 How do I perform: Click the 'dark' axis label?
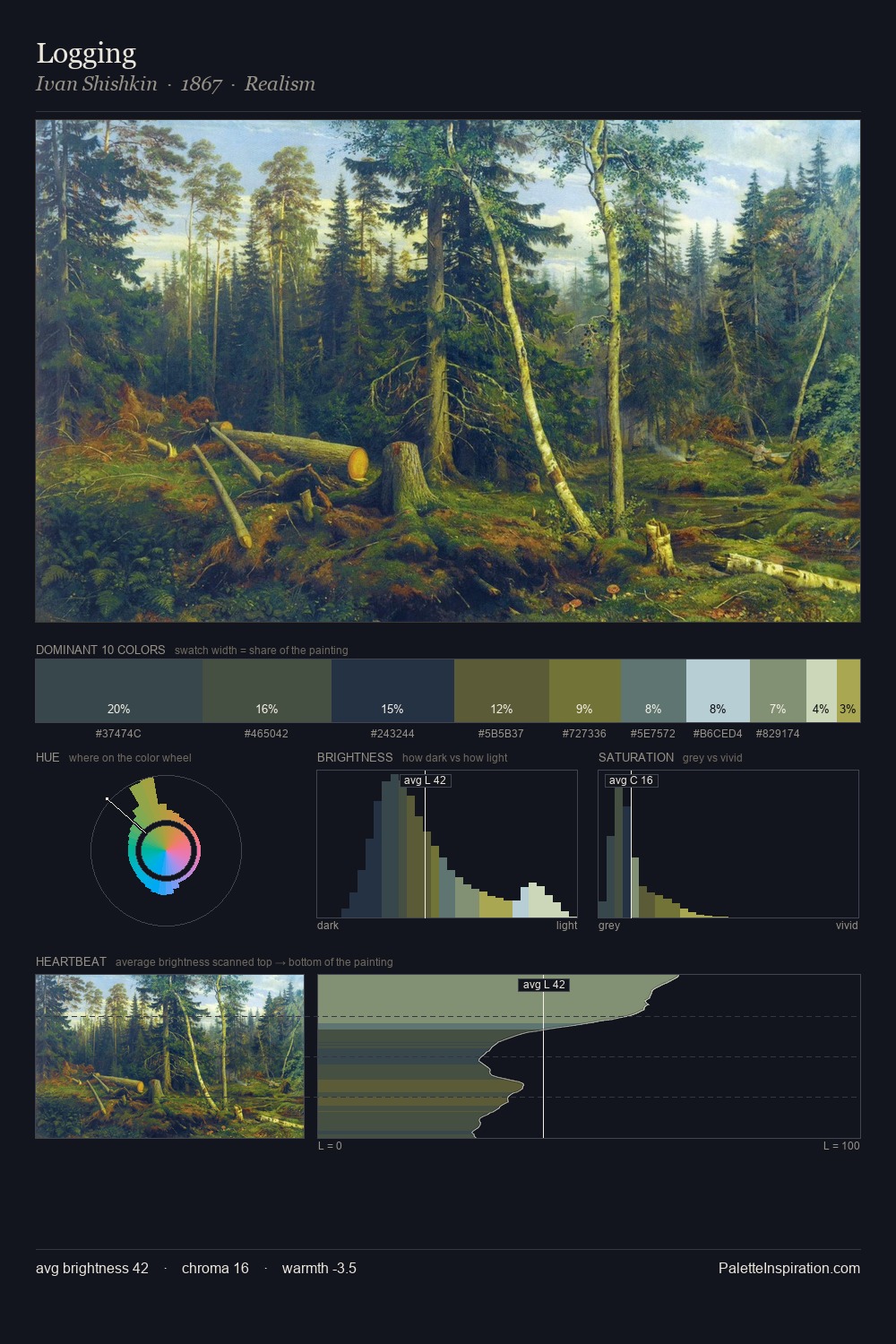[x=328, y=926]
